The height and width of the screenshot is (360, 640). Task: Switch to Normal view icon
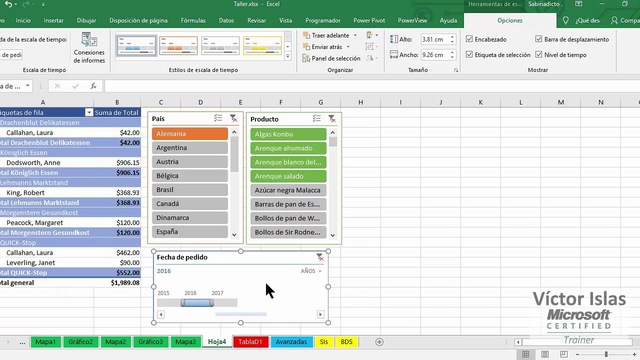[x=526, y=354]
